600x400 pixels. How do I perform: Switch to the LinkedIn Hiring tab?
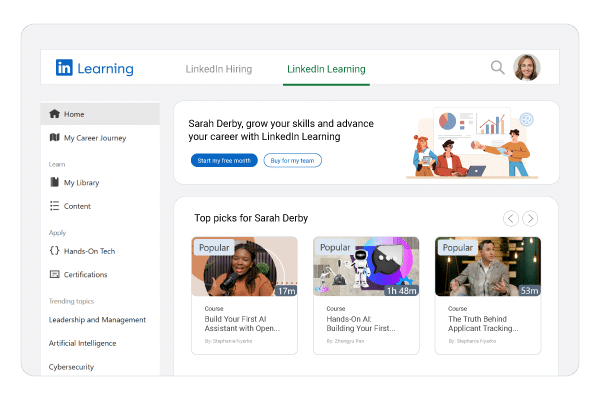click(219, 69)
